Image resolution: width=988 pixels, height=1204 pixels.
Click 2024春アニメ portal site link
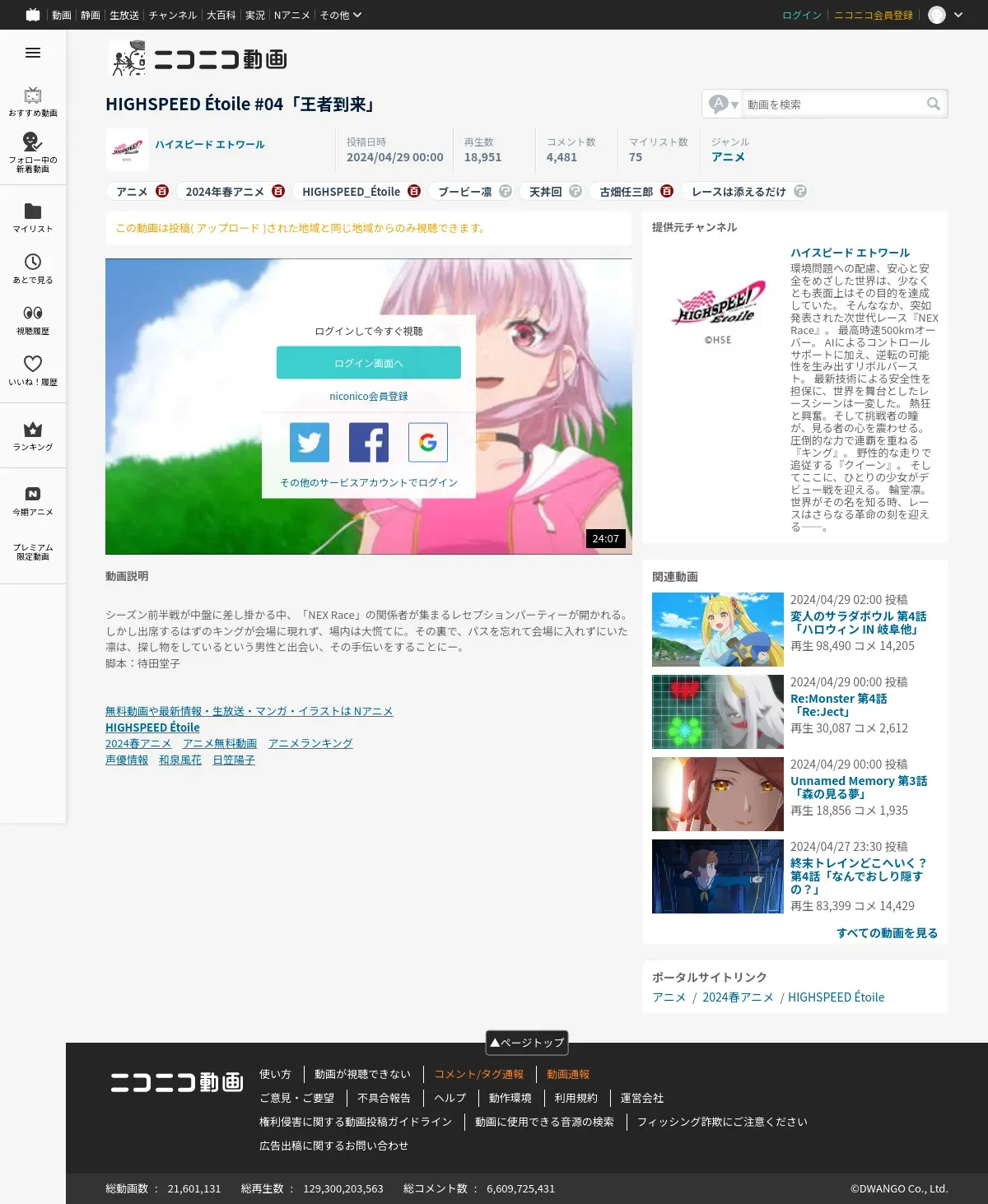[x=738, y=997]
